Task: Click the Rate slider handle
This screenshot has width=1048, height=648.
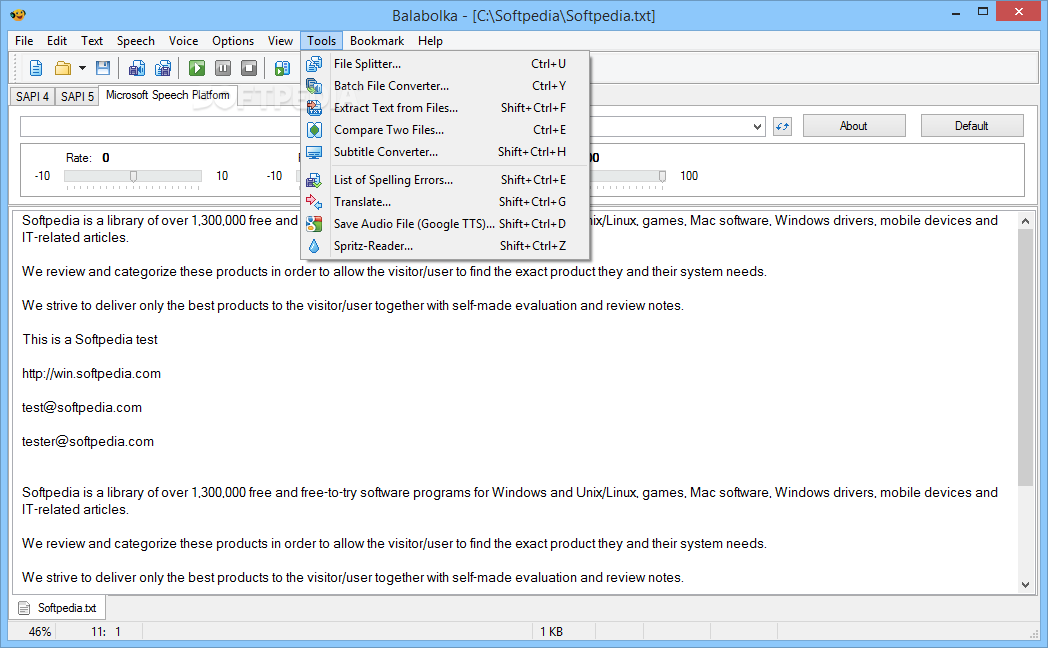Action: (134, 176)
